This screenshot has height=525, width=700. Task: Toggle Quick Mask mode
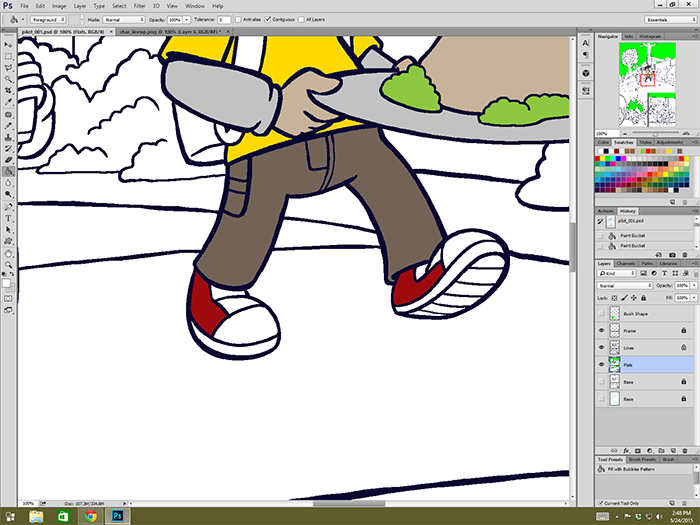pyautogui.click(x=8, y=298)
